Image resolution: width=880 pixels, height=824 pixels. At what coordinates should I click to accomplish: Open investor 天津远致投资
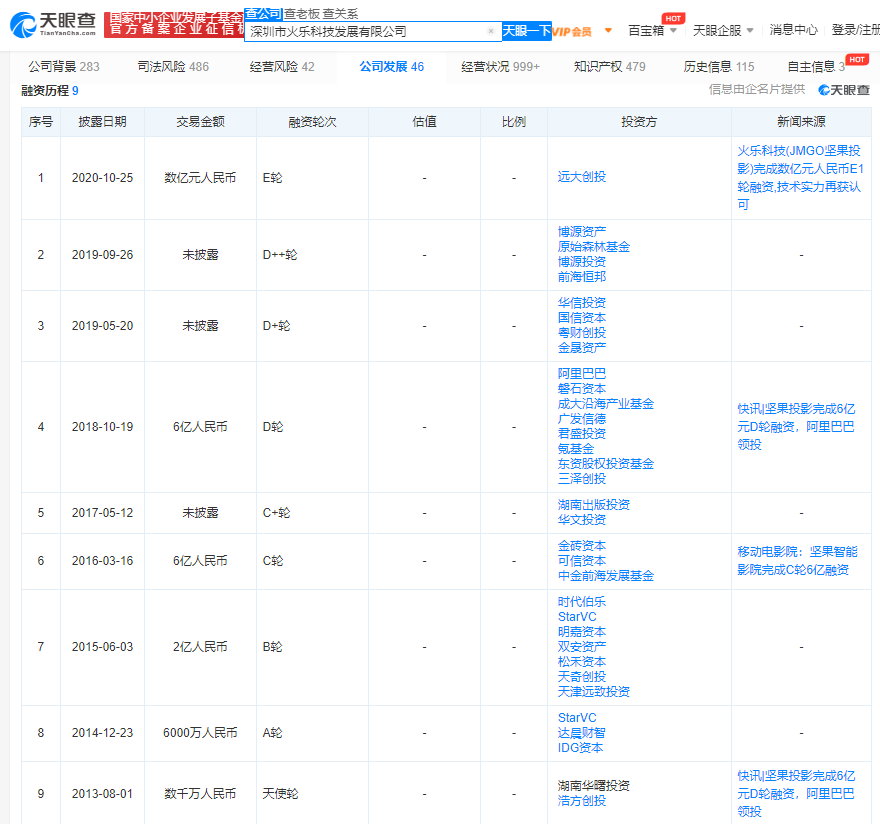(x=594, y=692)
